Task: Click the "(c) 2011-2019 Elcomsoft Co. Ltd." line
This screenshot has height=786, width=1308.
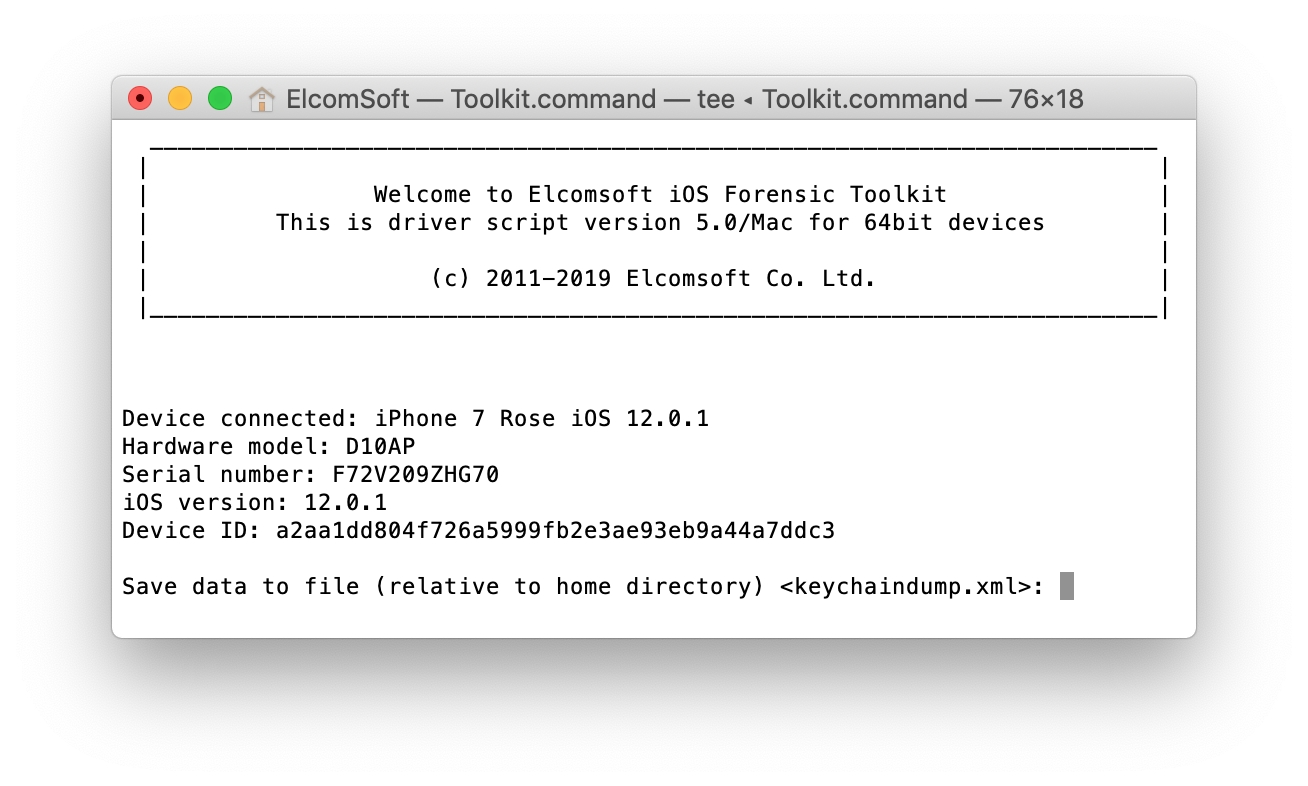Action: coord(653,279)
